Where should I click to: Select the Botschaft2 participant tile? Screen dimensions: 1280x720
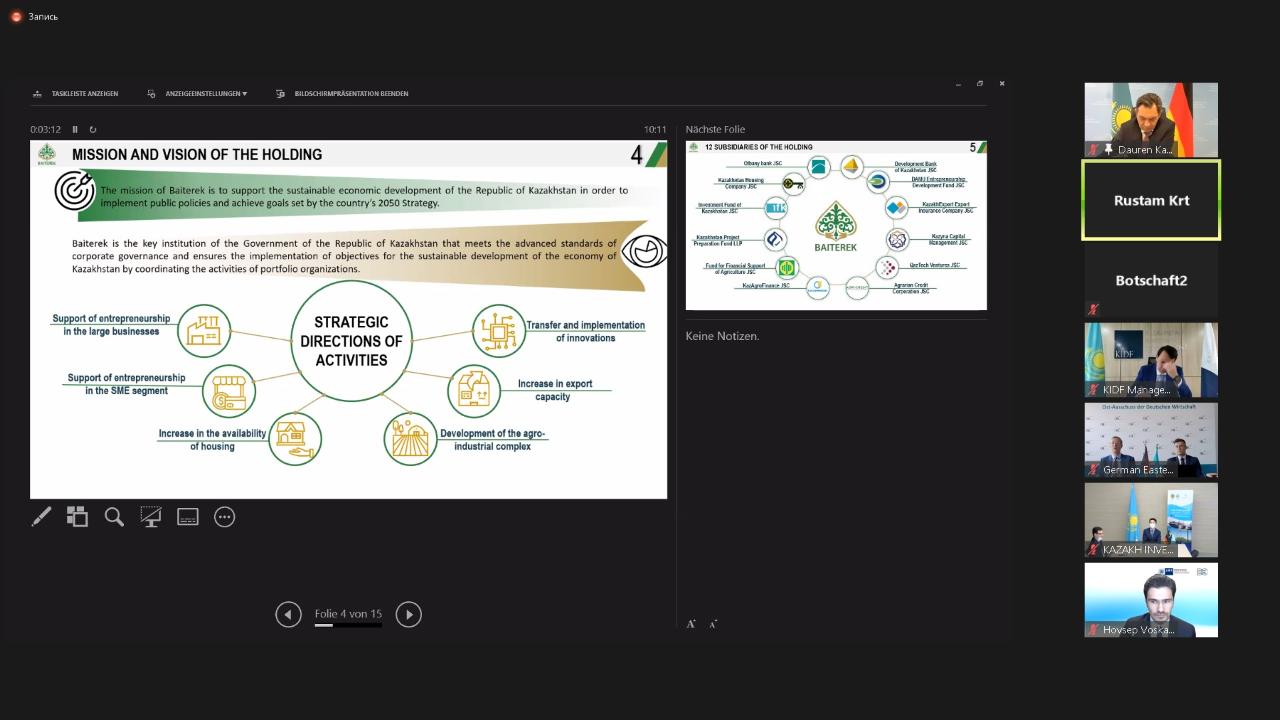pyautogui.click(x=1151, y=280)
